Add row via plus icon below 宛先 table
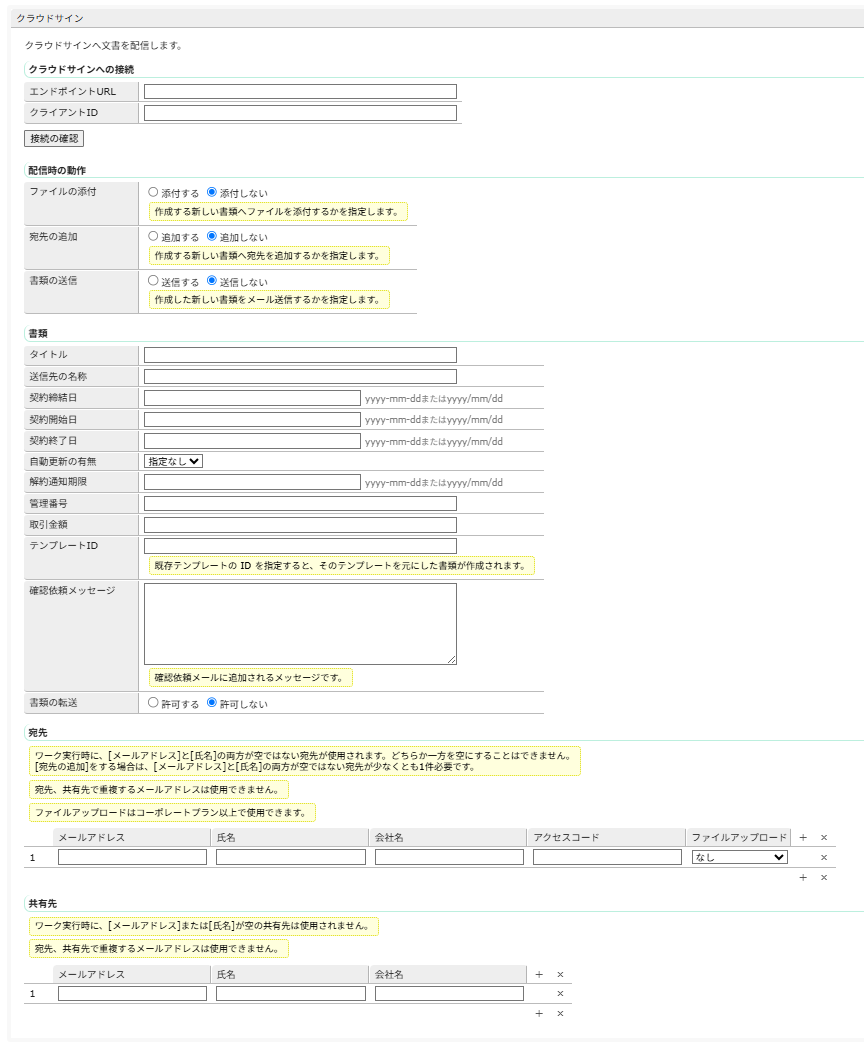Screen dimensions: 864x1049 click(x=803, y=877)
